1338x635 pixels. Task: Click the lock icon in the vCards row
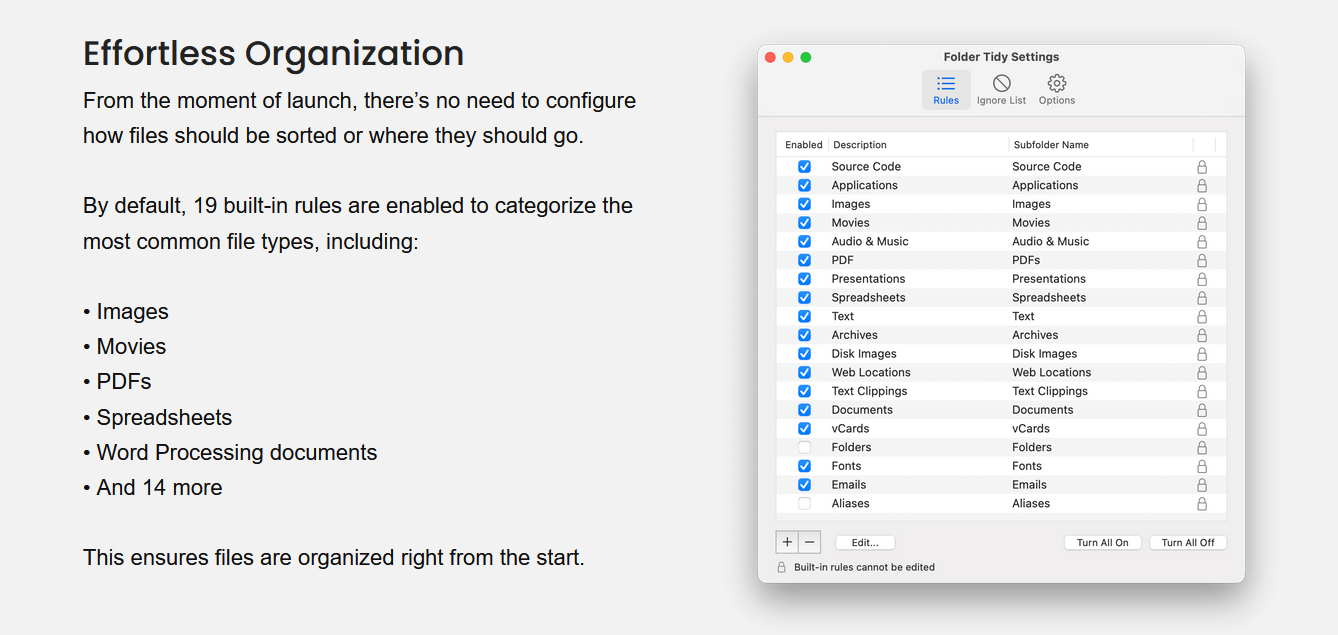pyautogui.click(x=1202, y=428)
